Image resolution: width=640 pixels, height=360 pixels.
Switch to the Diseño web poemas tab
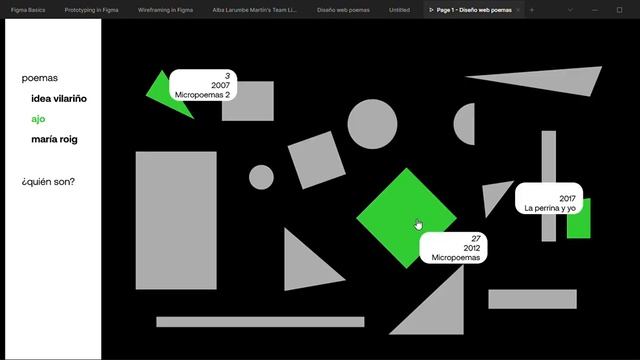tap(343, 10)
